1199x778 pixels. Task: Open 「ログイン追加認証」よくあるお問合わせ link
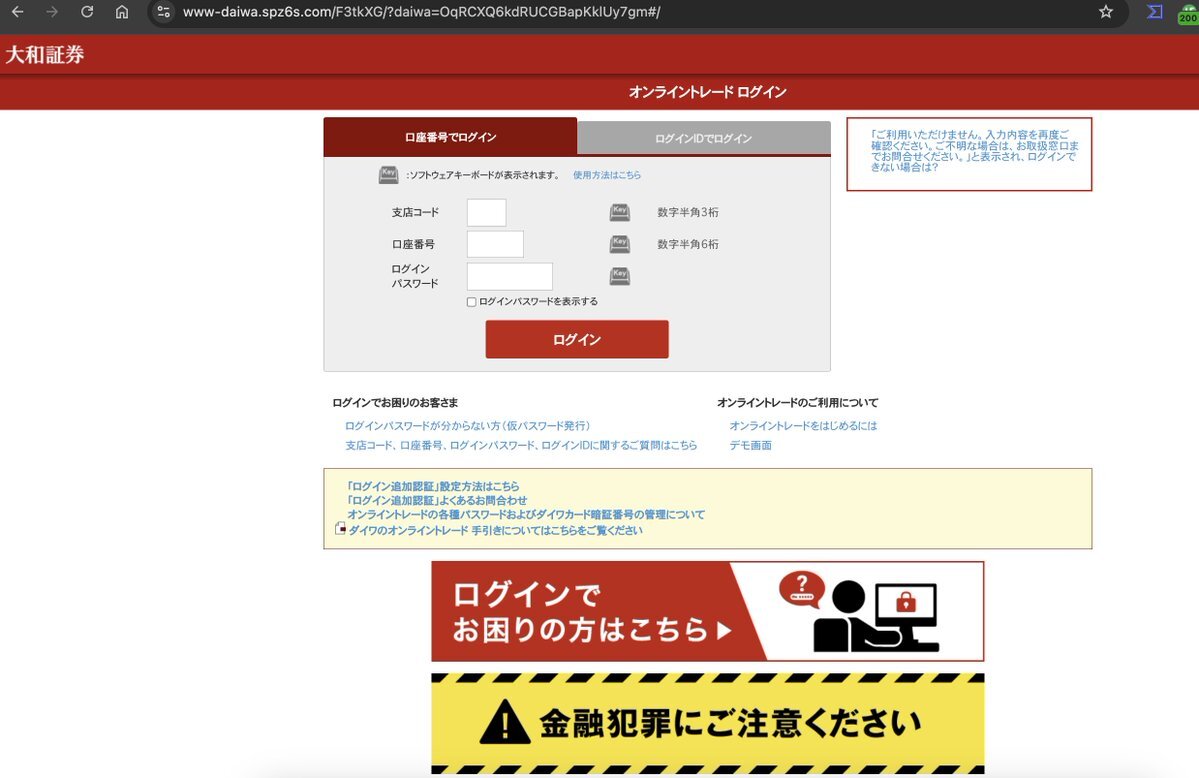coord(436,500)
